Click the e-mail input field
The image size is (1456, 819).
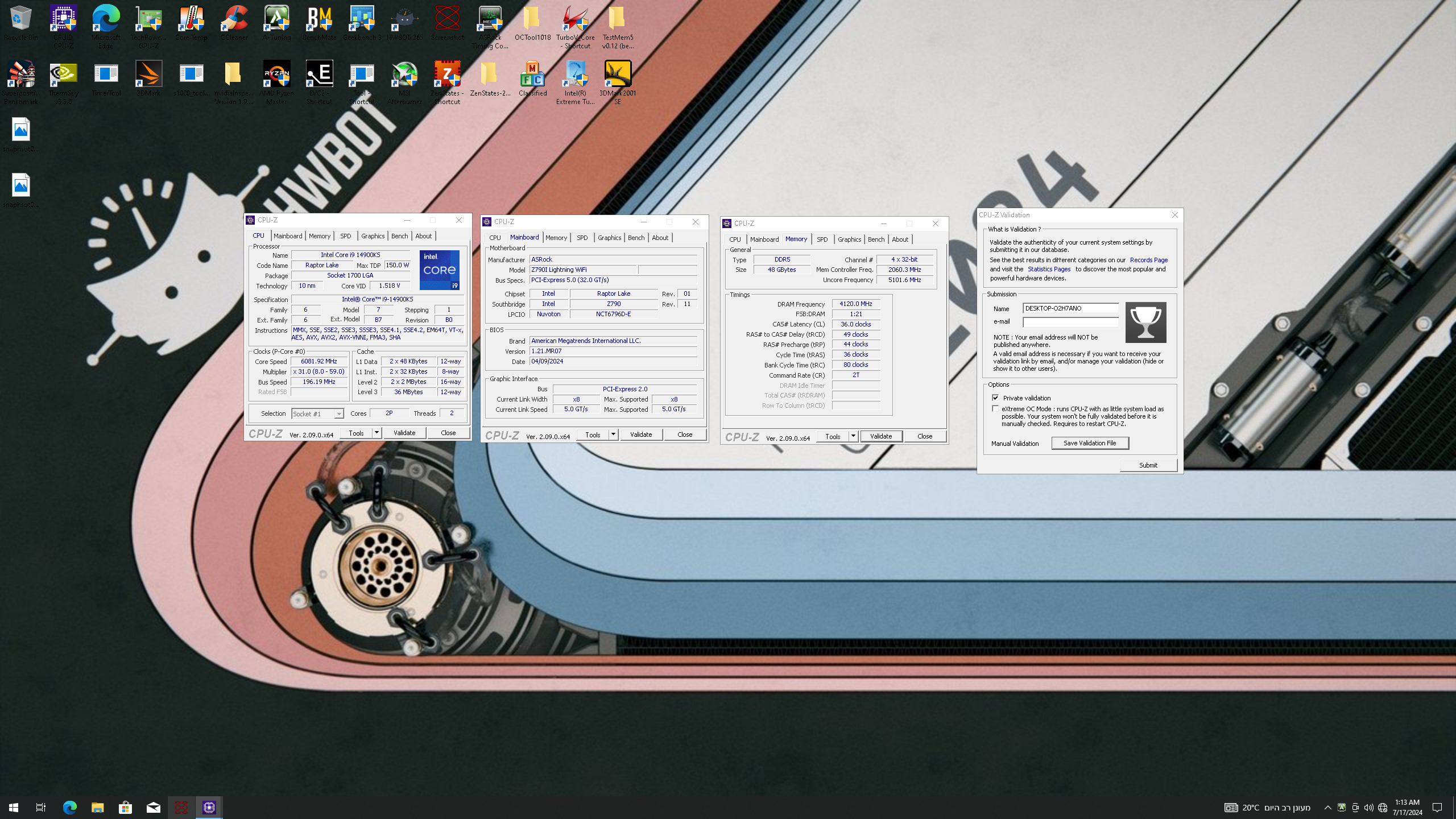(1070, 322)
